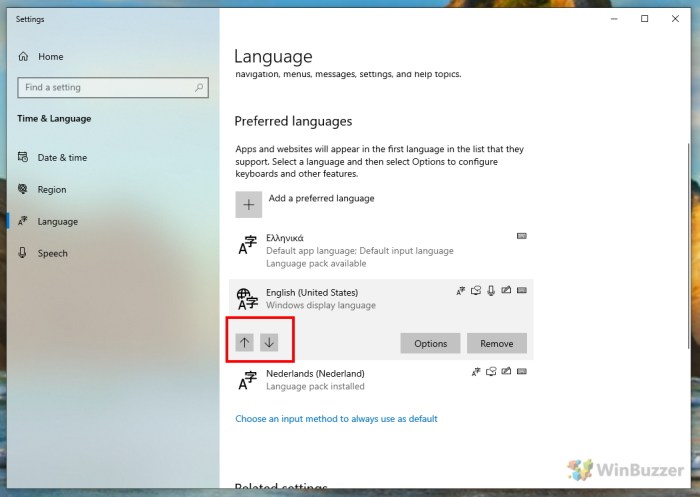Open the Speech settings page

53,253
